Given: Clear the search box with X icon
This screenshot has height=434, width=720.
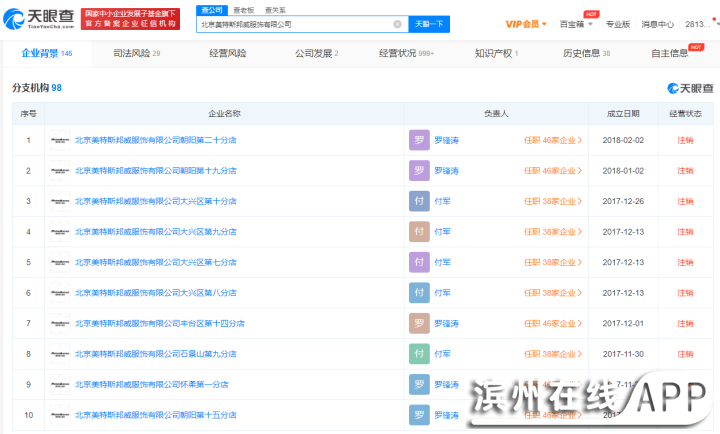Looking at the screenshot, I should click(397, 24).
